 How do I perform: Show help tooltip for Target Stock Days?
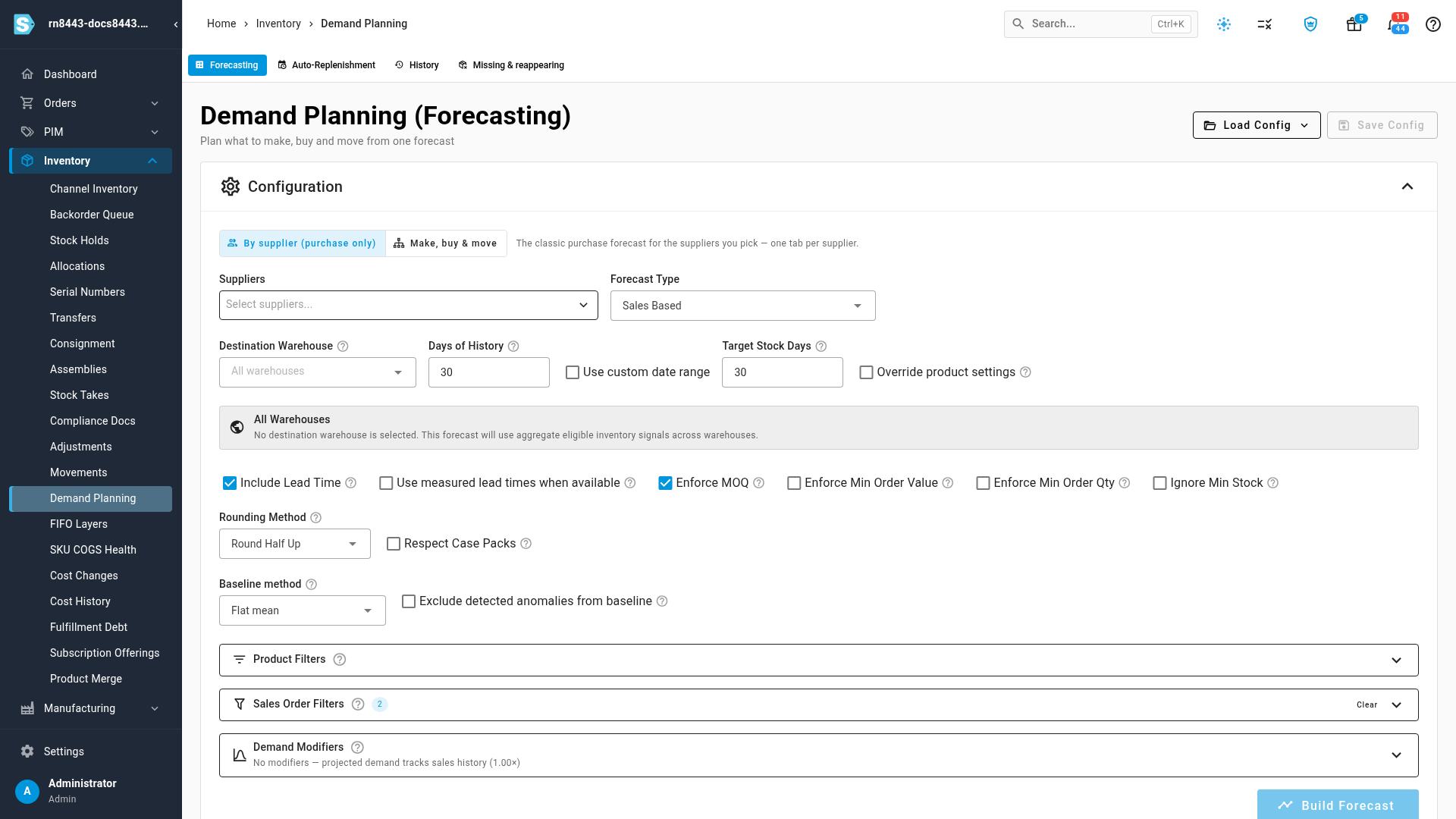tap(821, 347)
